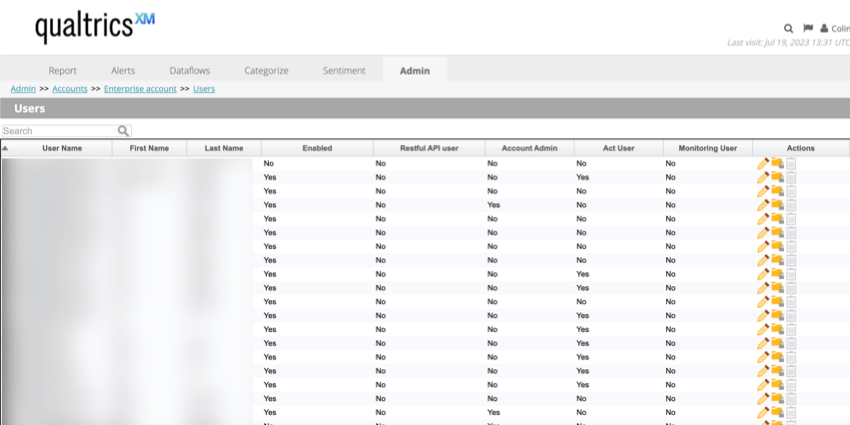Switch to the Alerts tab
This screenshot has height=425, width=850.
123,70
